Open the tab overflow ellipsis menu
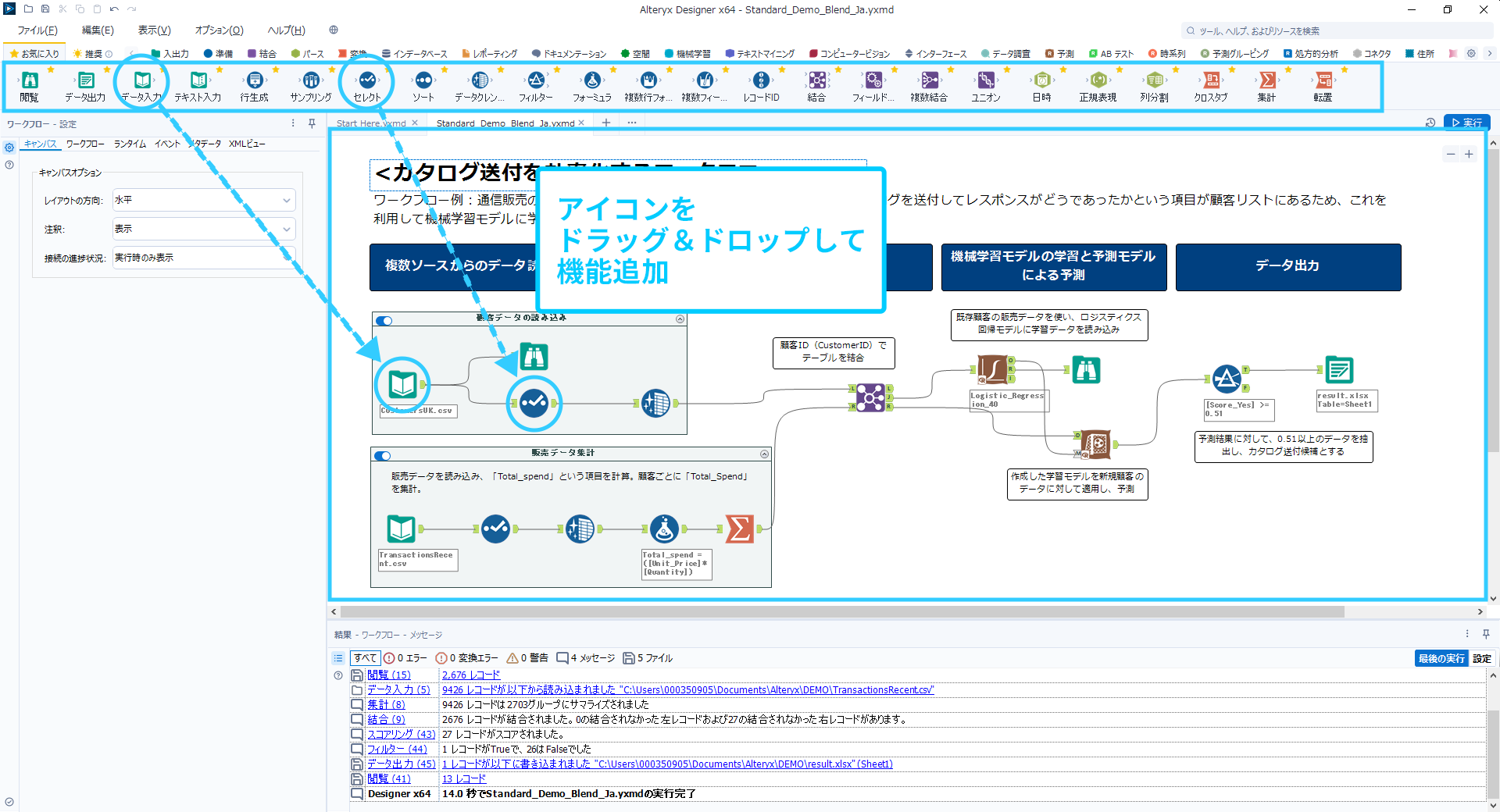The height and width of the screenshot is (812, 1500). tap(631, 123)
